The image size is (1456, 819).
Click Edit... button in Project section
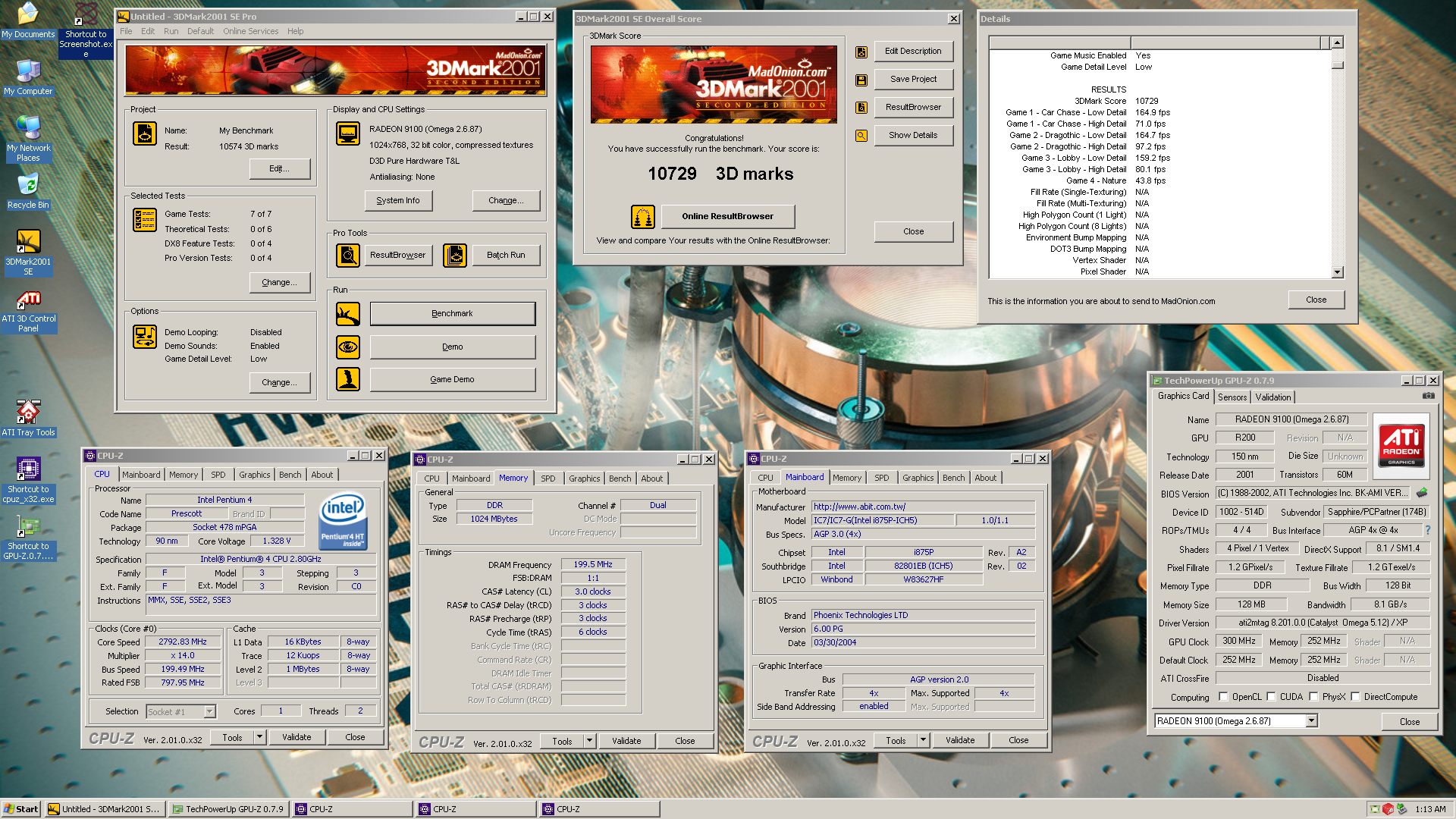(279, 168)
